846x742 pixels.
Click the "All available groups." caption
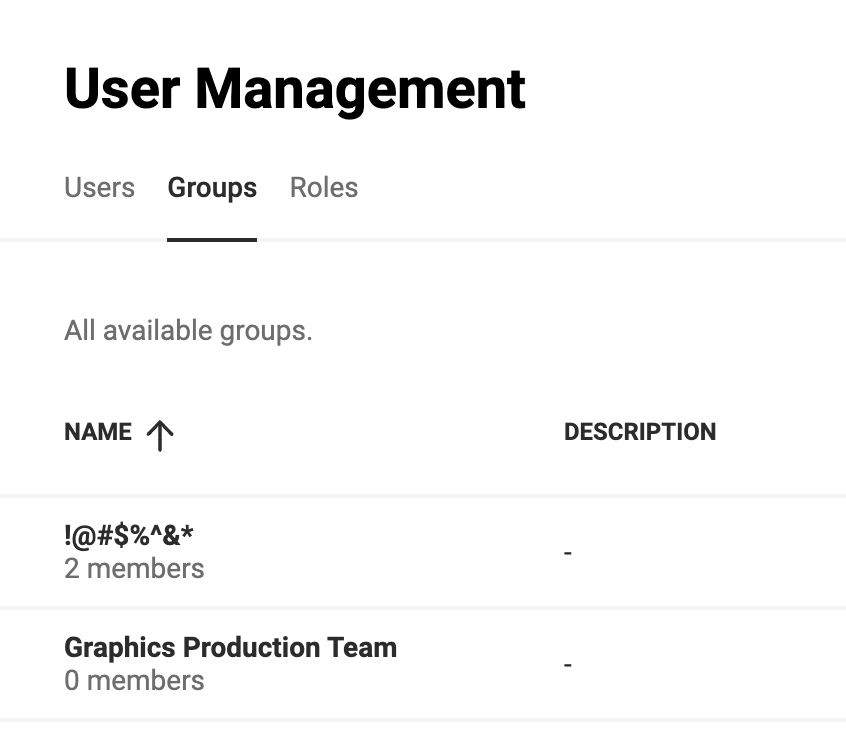[188, 331]
